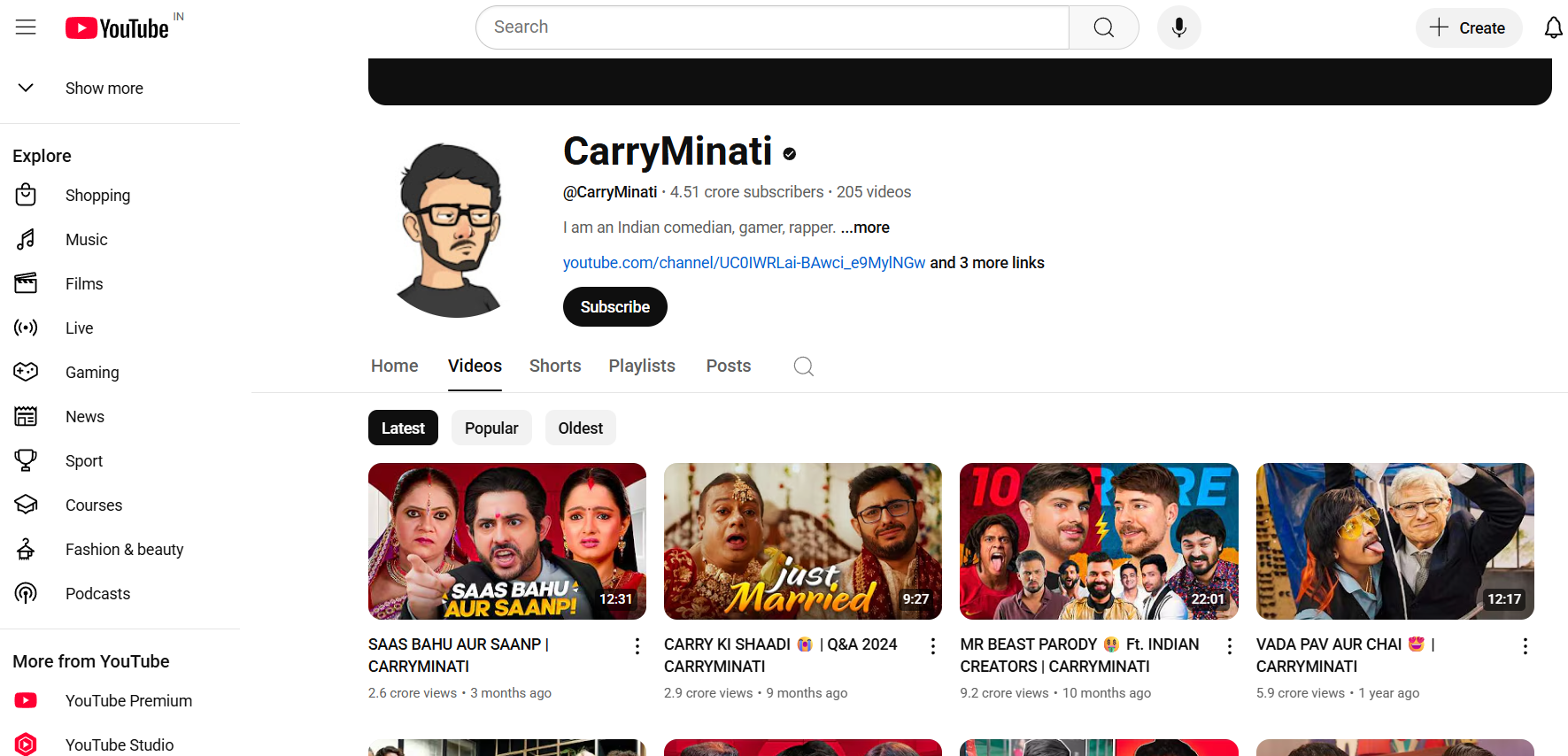Click '205 videos' text

tap(874, 192)
